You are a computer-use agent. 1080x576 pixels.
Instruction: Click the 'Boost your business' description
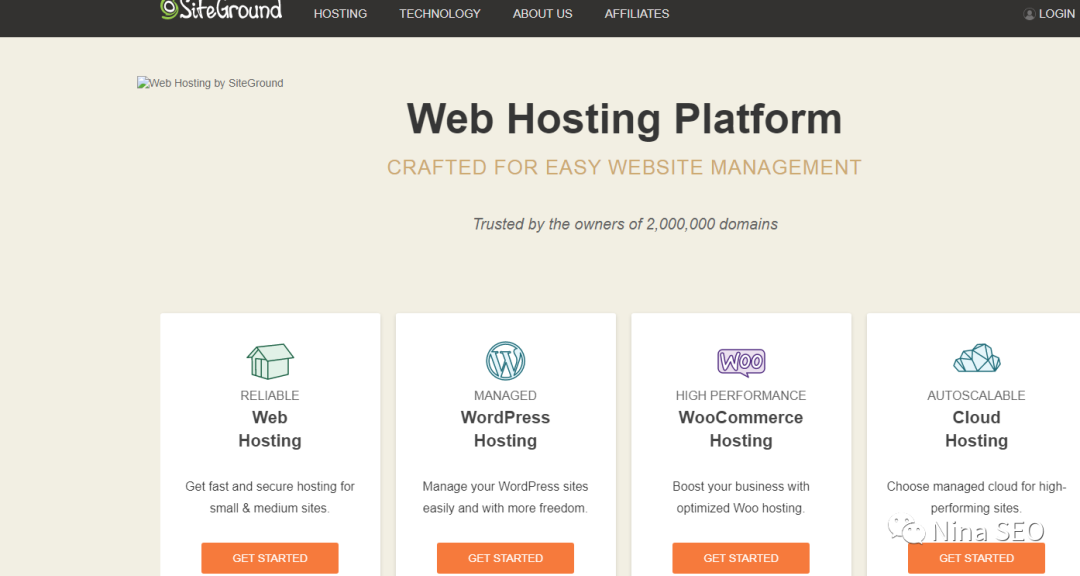coord(741,497)
